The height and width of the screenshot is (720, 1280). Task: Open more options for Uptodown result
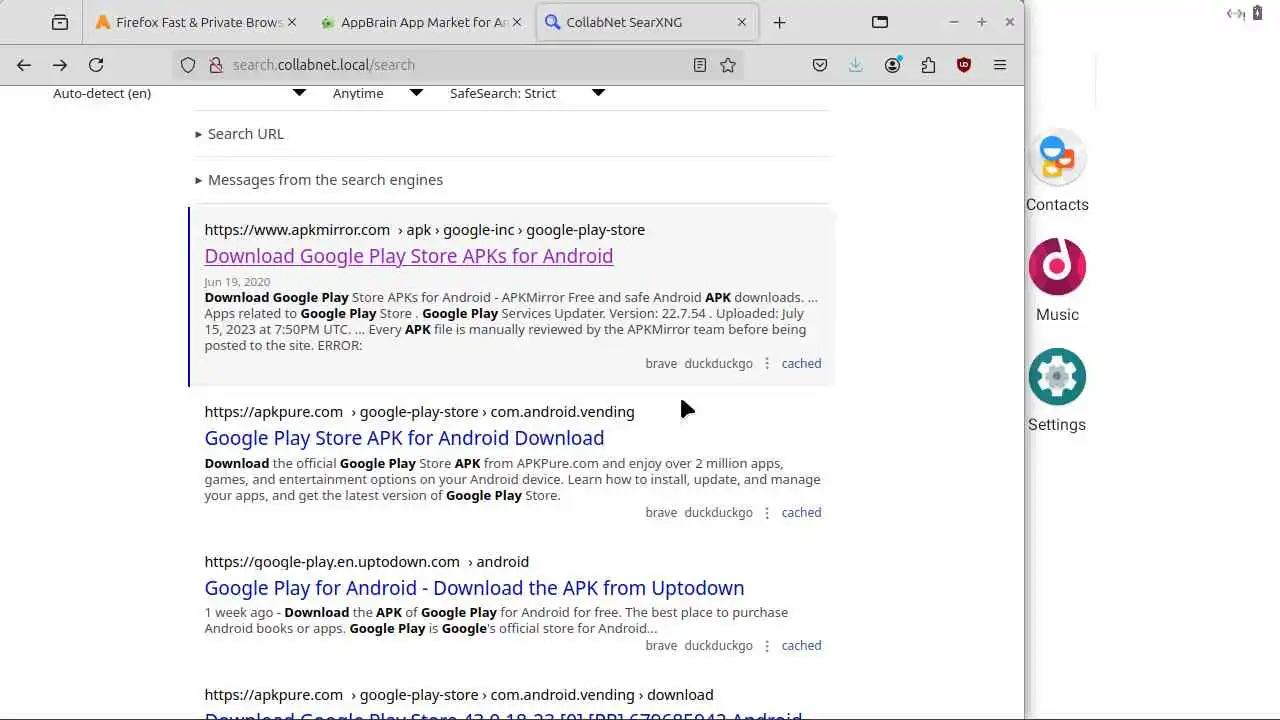click(767, 646)
